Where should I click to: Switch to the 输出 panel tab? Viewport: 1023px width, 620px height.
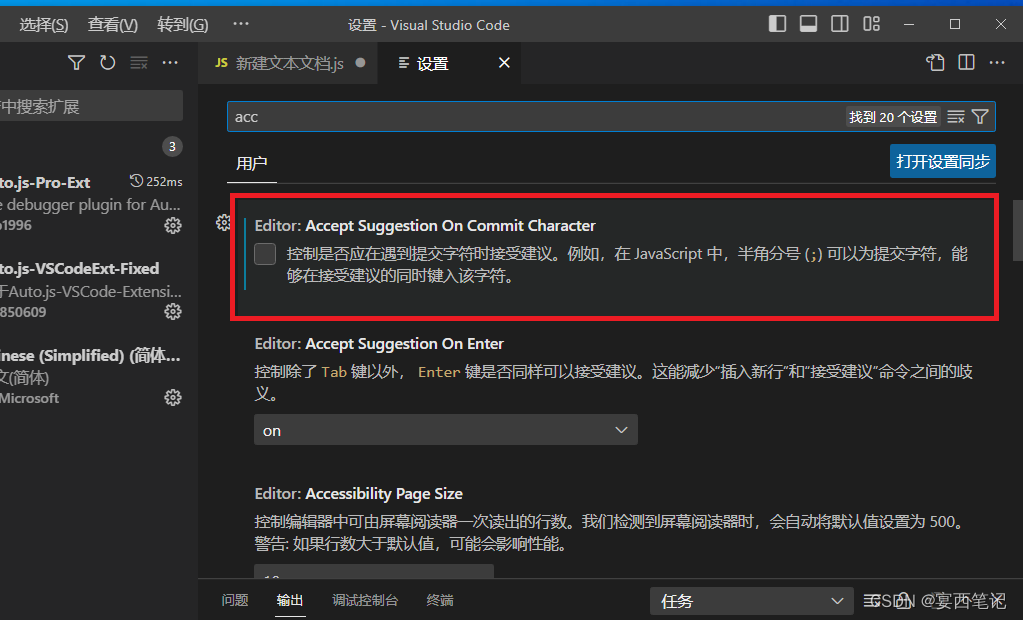point(290,600)
